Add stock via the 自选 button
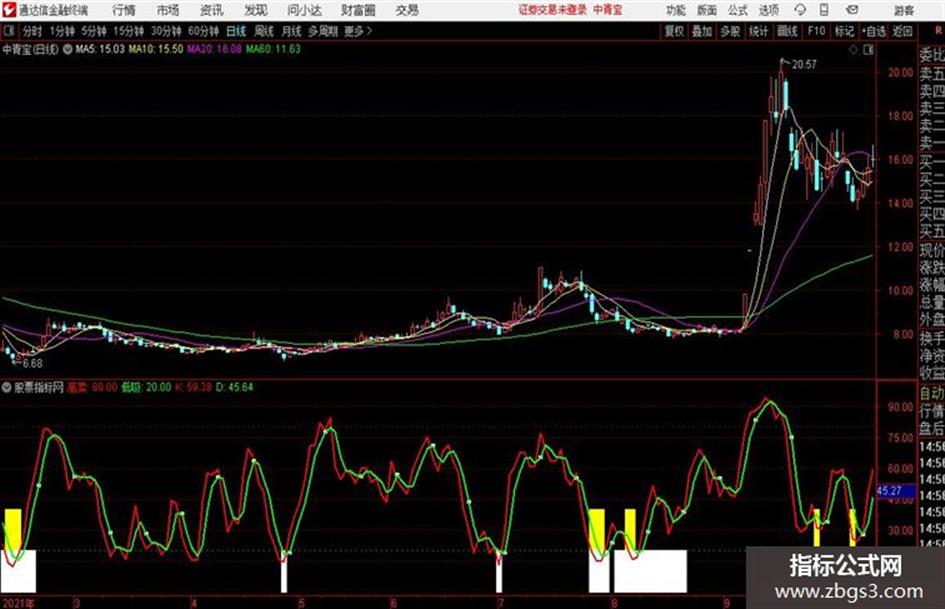 (873, 31)
